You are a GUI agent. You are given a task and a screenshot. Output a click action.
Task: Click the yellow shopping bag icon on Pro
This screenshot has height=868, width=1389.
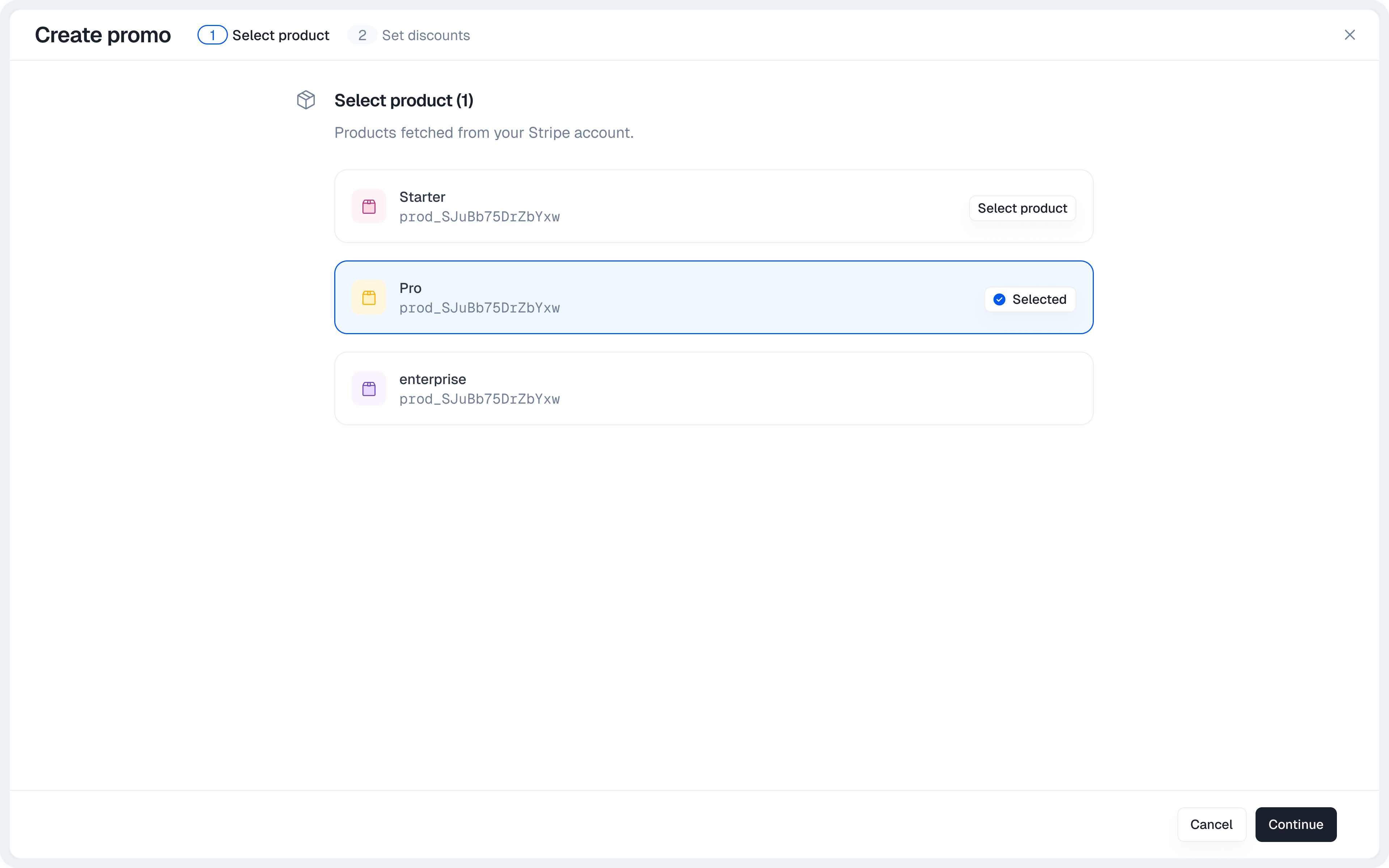pos(369,297)
